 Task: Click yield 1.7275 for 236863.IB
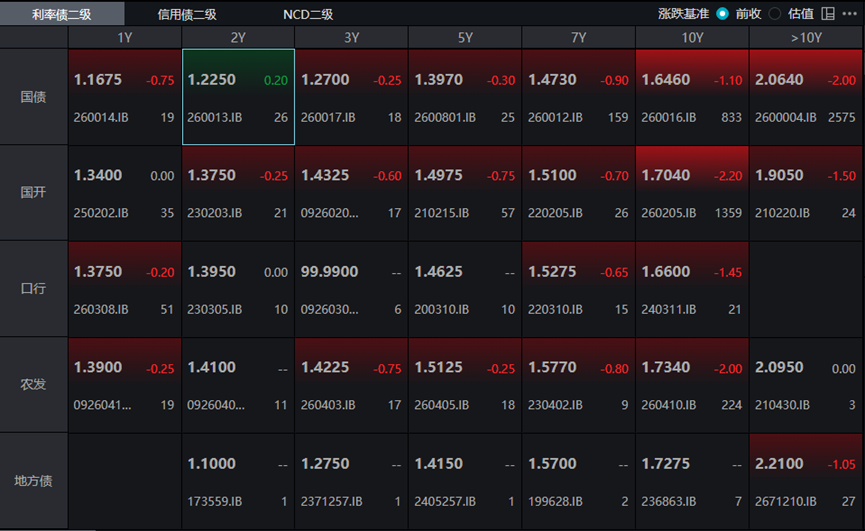tap(666, 464)
